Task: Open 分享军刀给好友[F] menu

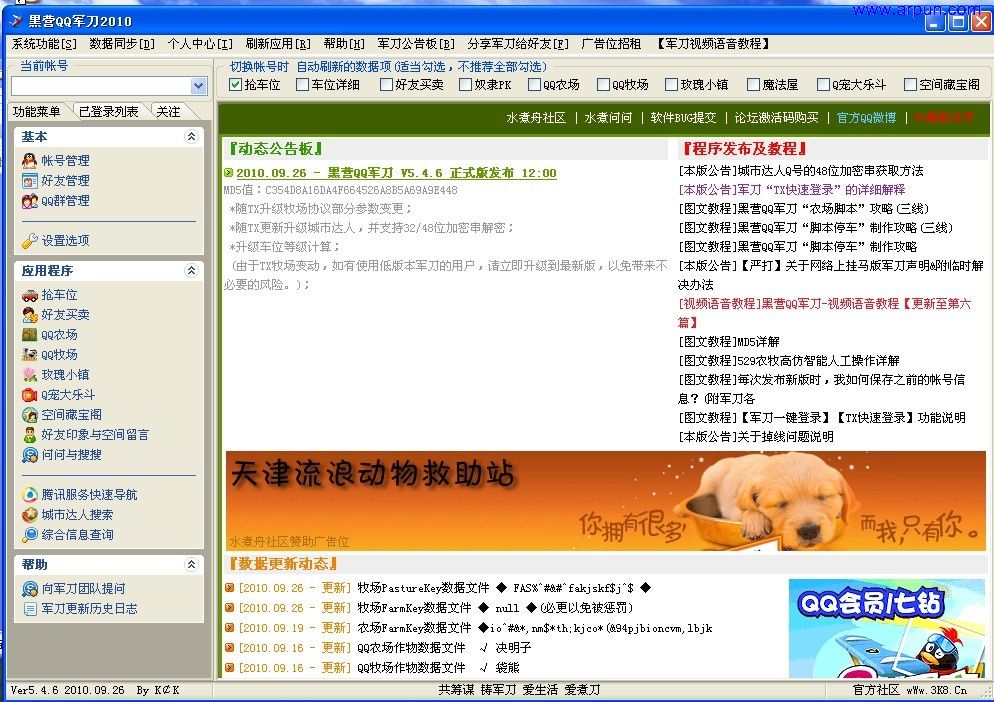Action: coord(518,44)
